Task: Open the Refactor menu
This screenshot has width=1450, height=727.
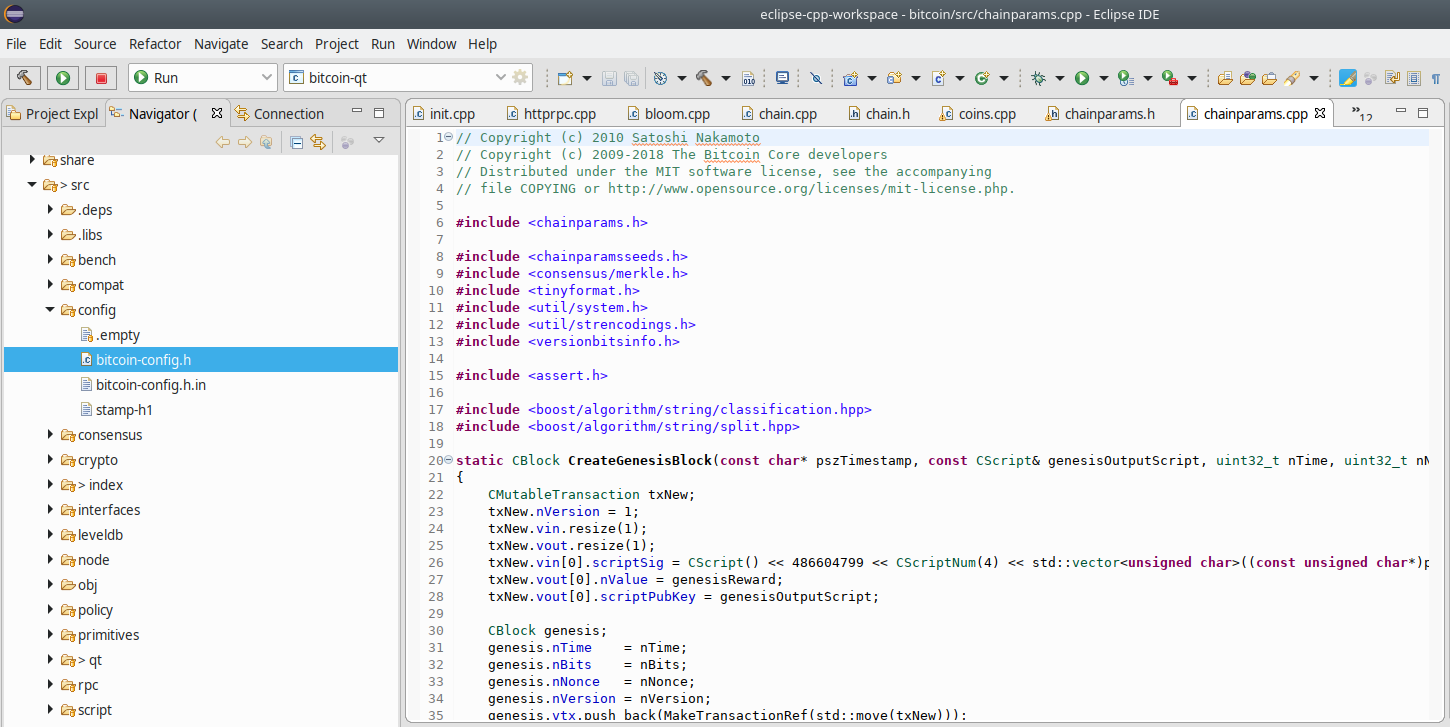Action: coord(155,44)
